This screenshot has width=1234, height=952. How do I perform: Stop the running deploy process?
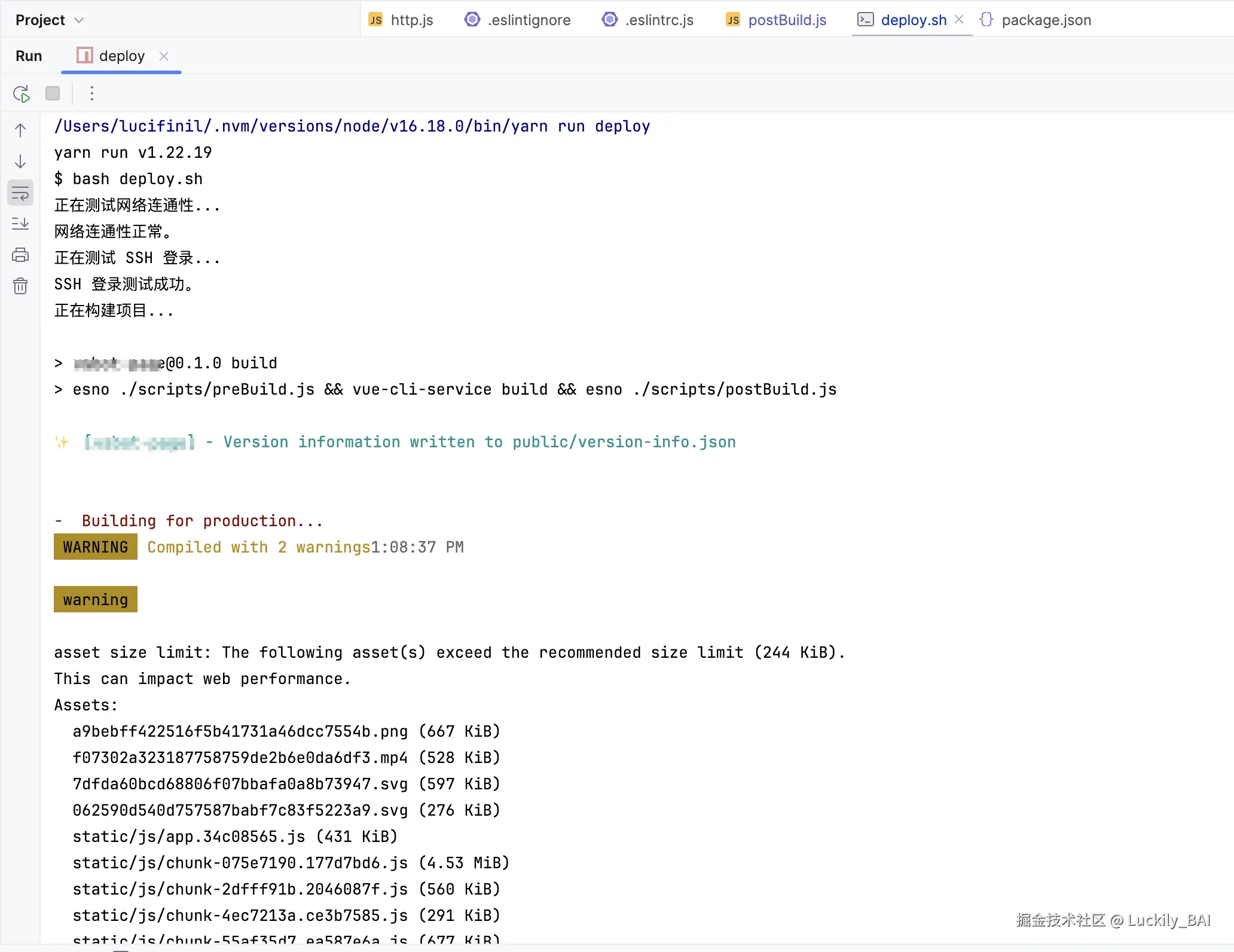pyautogui.click(x=53, y=93)
